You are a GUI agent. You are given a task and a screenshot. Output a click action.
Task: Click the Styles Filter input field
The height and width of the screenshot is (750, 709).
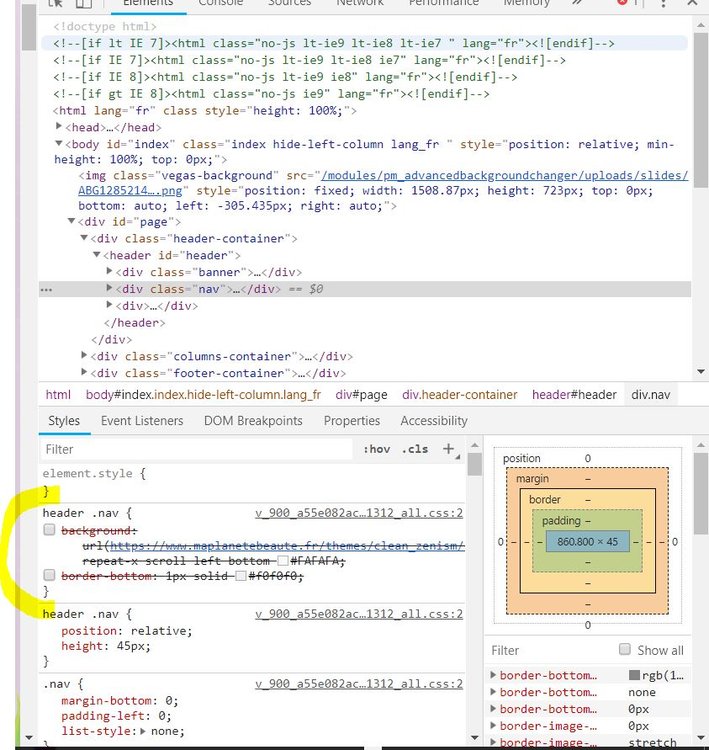tap(196, 449)
